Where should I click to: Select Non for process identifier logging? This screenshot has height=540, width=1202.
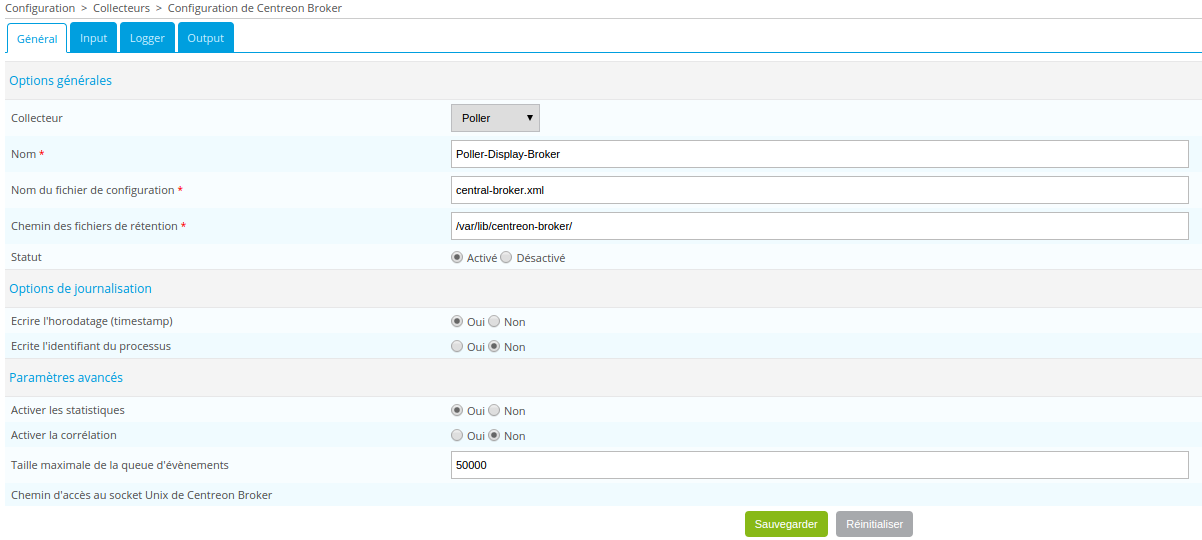click(x=494, y=346)
